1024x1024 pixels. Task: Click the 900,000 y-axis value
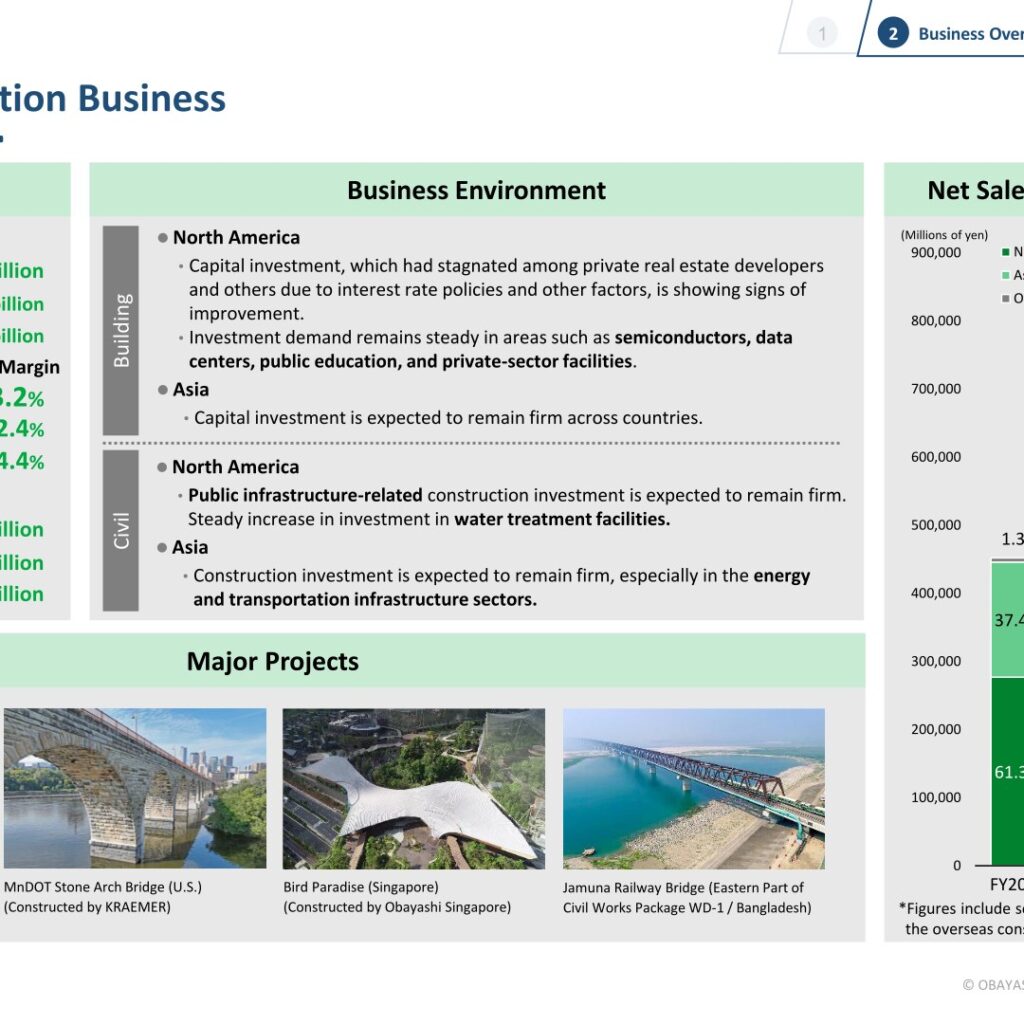click(x=936, y=252)
